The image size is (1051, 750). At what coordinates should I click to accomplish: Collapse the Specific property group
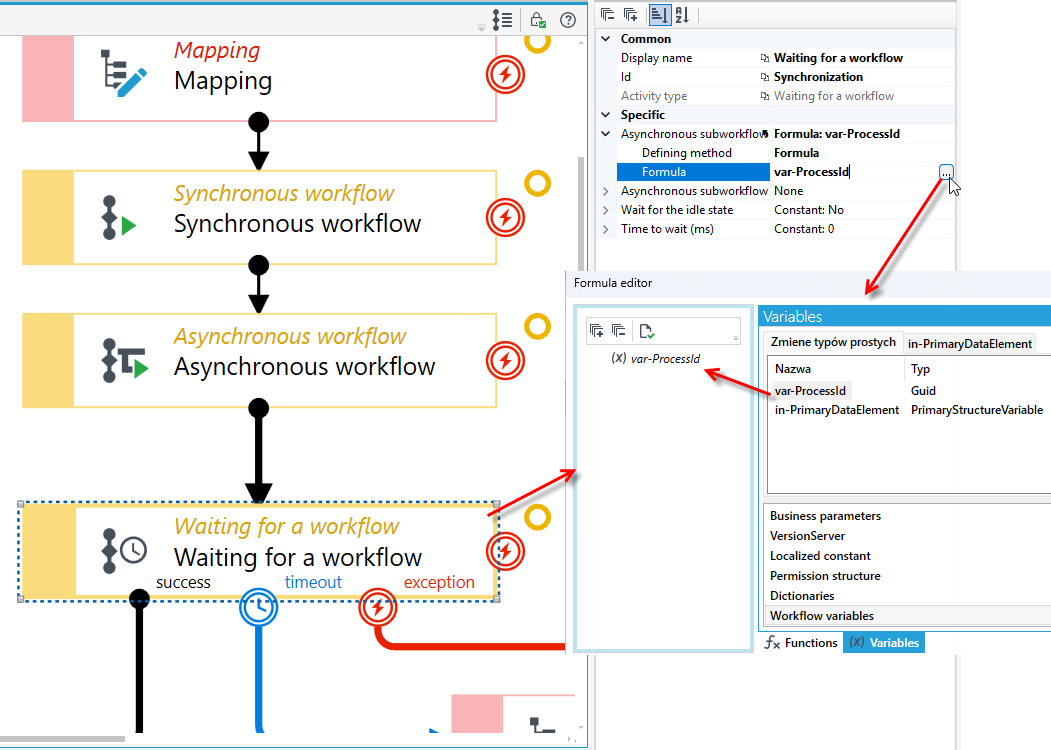tap(606, 115)
